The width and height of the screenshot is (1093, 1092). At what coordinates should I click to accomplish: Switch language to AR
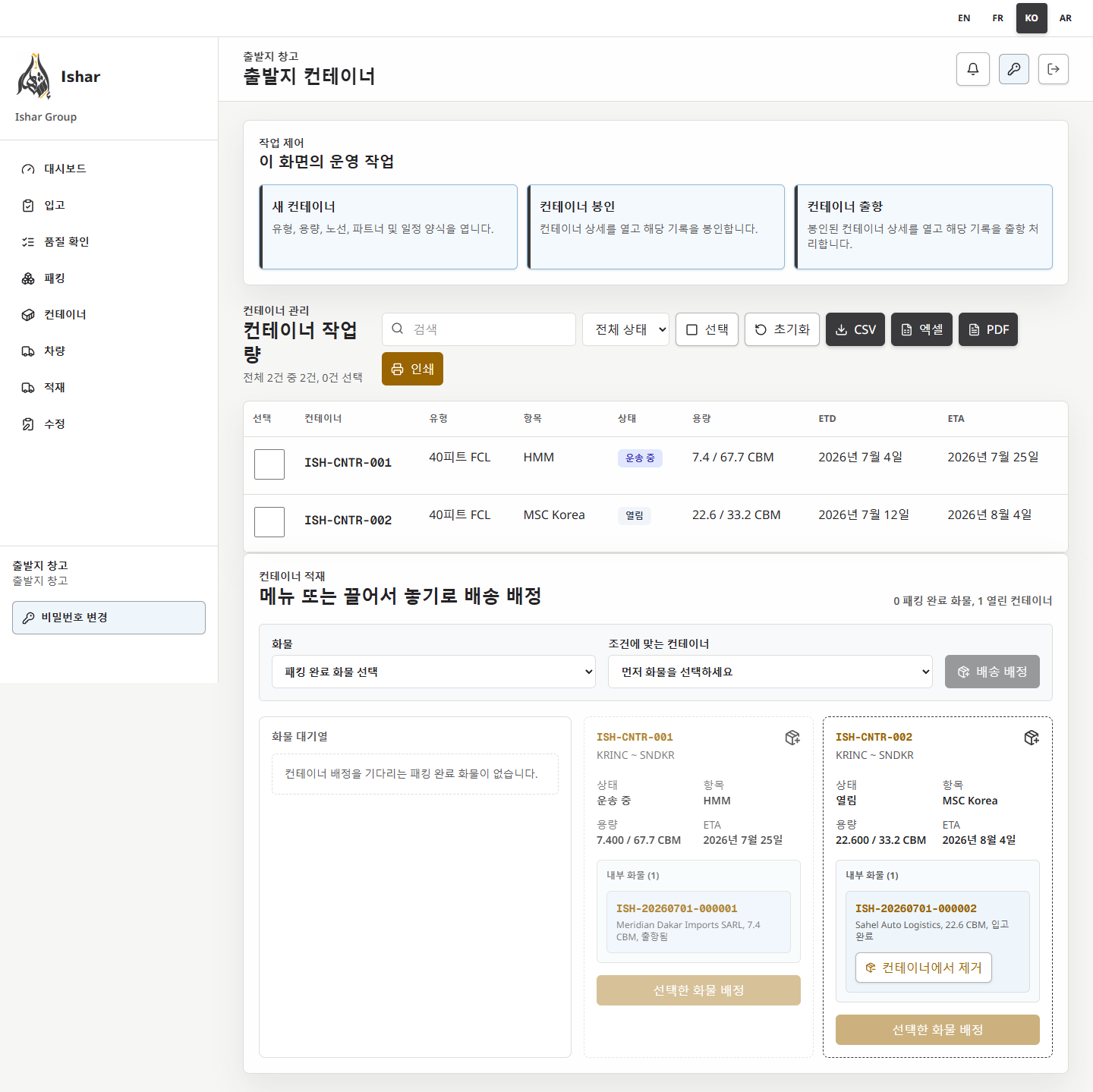(x=1066, y=18)
